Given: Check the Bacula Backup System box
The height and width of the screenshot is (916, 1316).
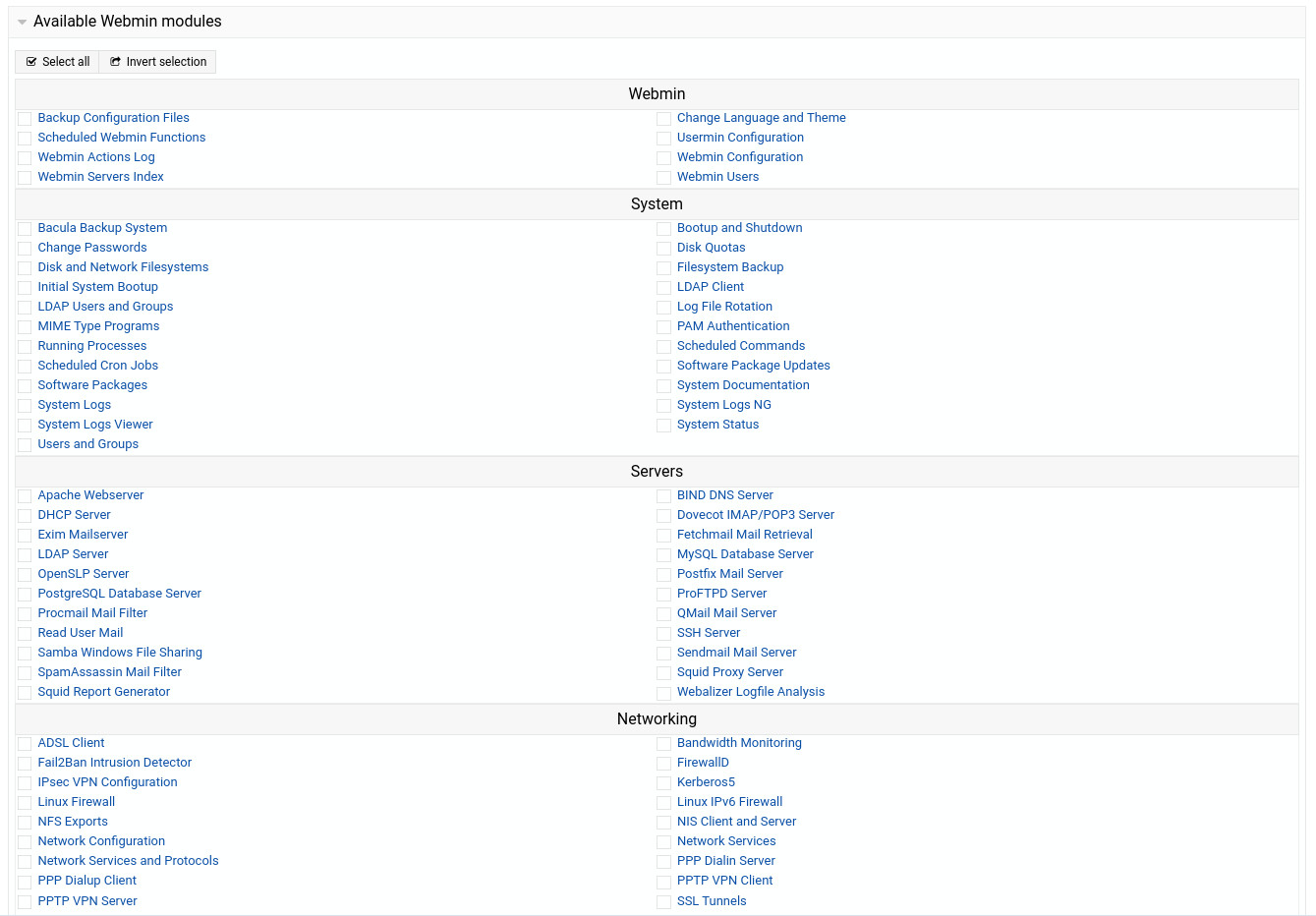Looking at the screenshot, I should click(25, 229).
